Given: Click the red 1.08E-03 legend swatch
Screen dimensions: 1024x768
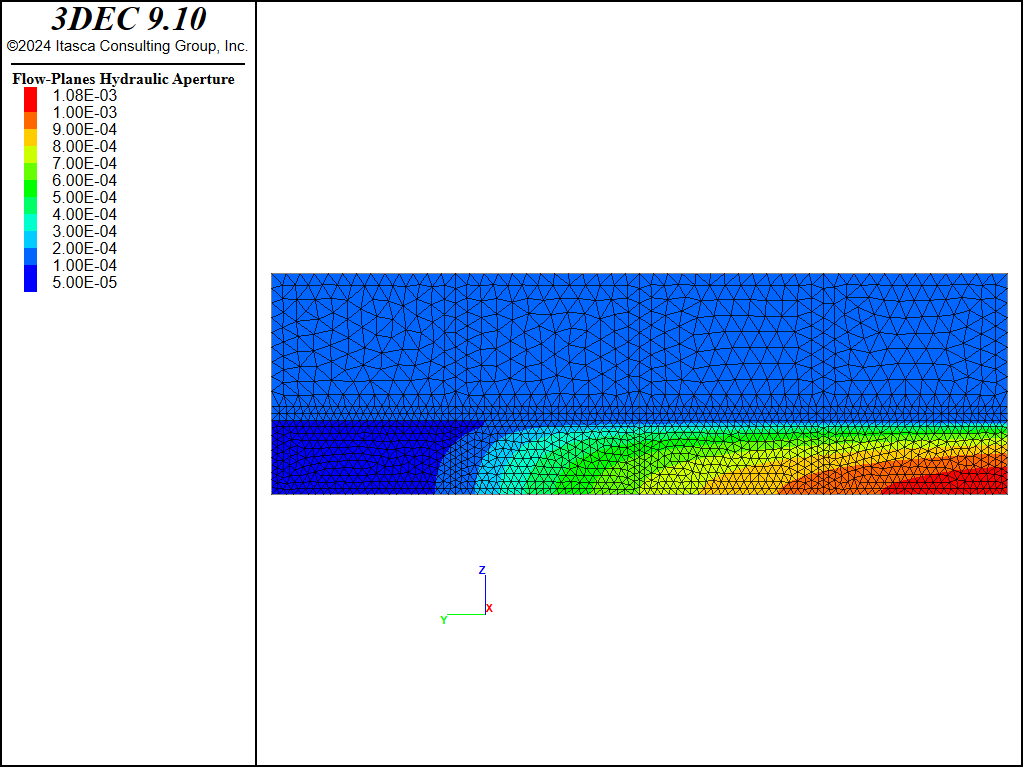Looking at the screenshot, I should click(x=31, y=96).
